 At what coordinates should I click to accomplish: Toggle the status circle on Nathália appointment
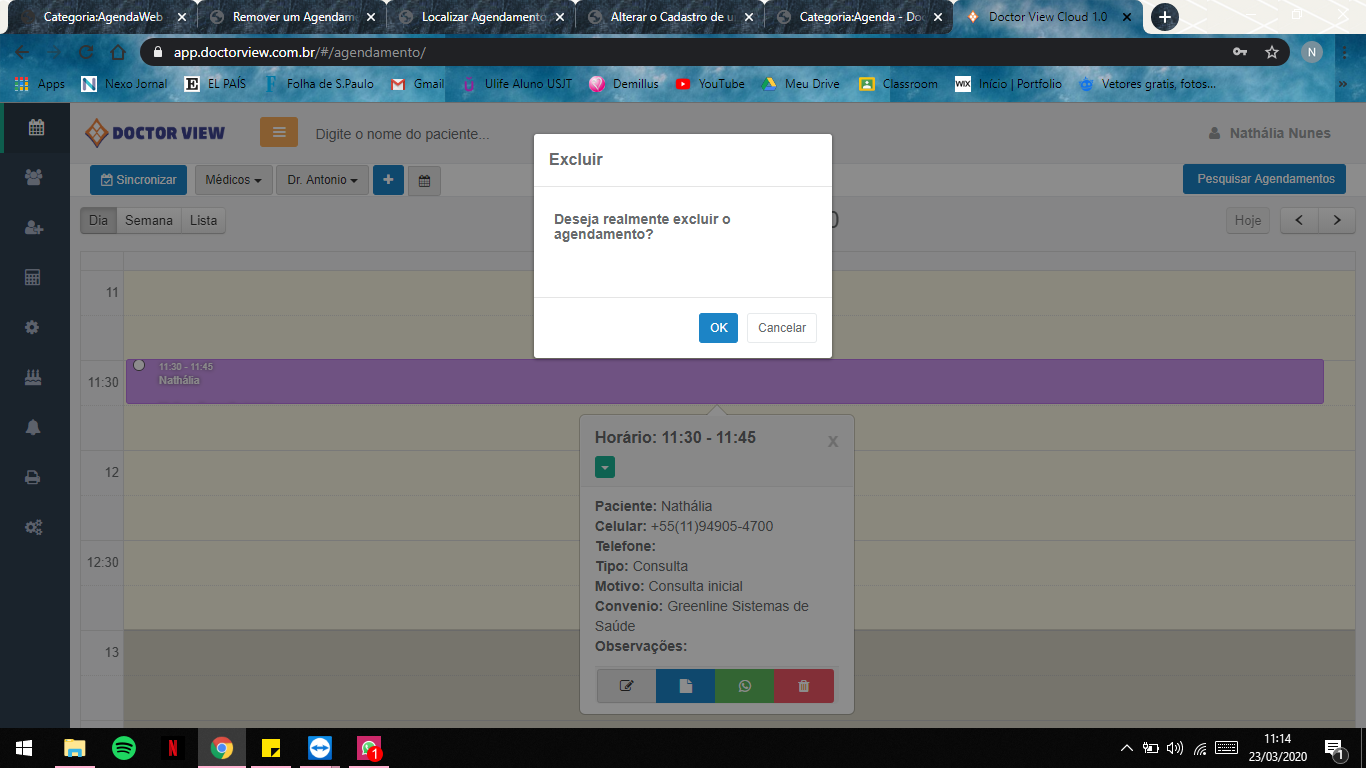click(139, 365)
